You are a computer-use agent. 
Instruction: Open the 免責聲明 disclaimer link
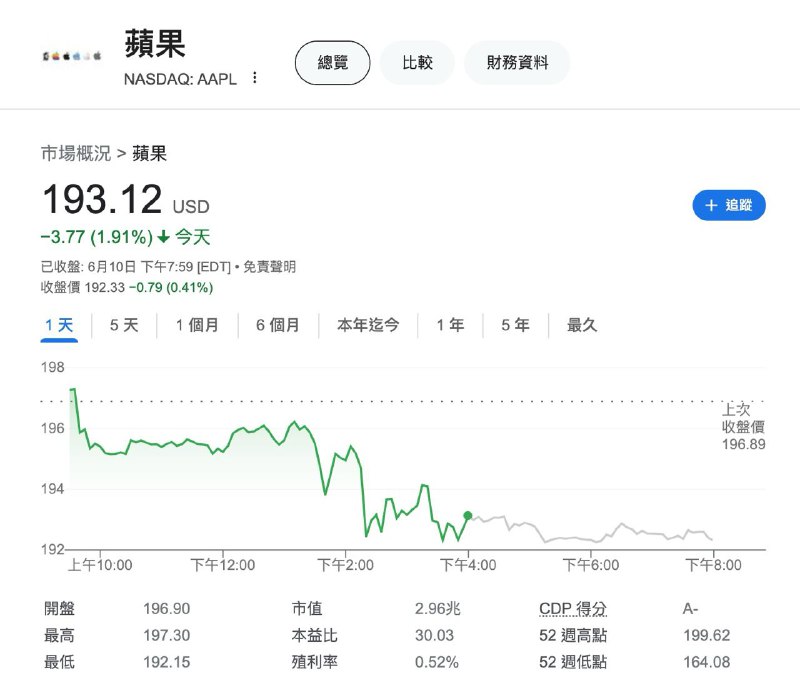point(269,267)
